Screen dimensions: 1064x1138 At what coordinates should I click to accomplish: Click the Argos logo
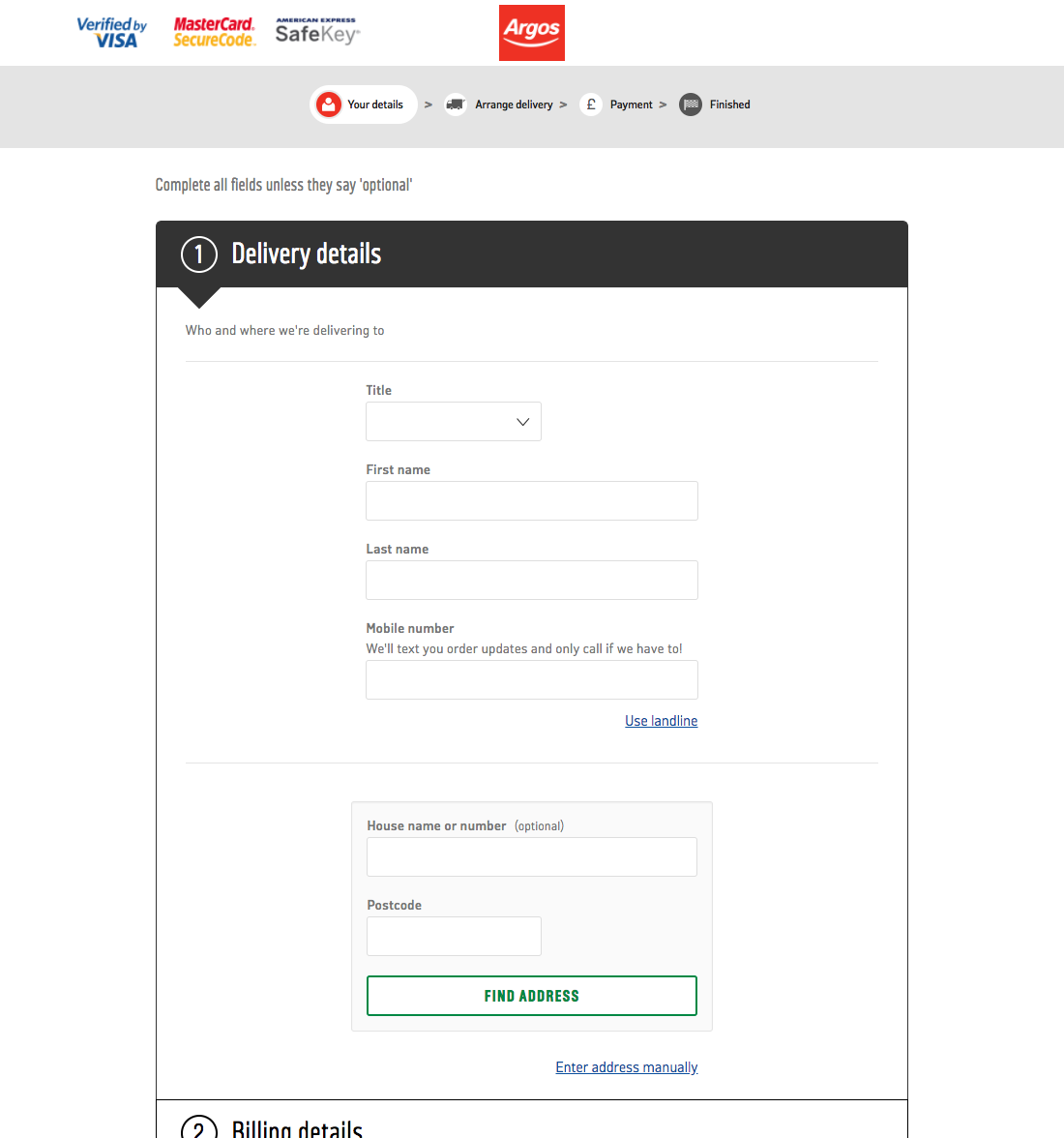531,33
